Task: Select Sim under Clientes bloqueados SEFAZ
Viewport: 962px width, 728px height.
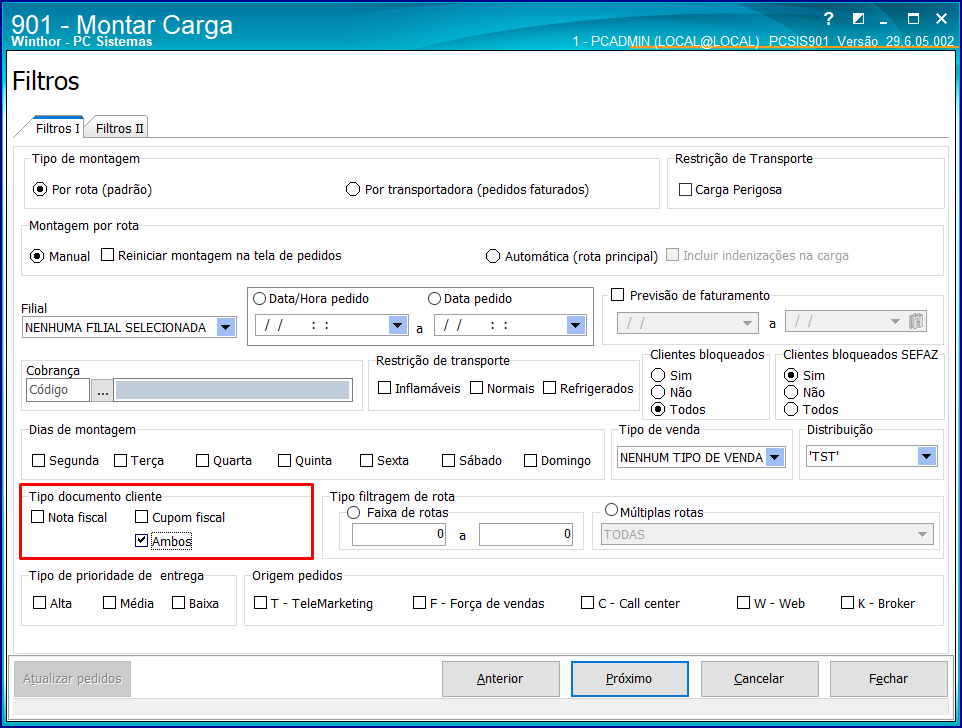Action: click(x=791, y=375)
